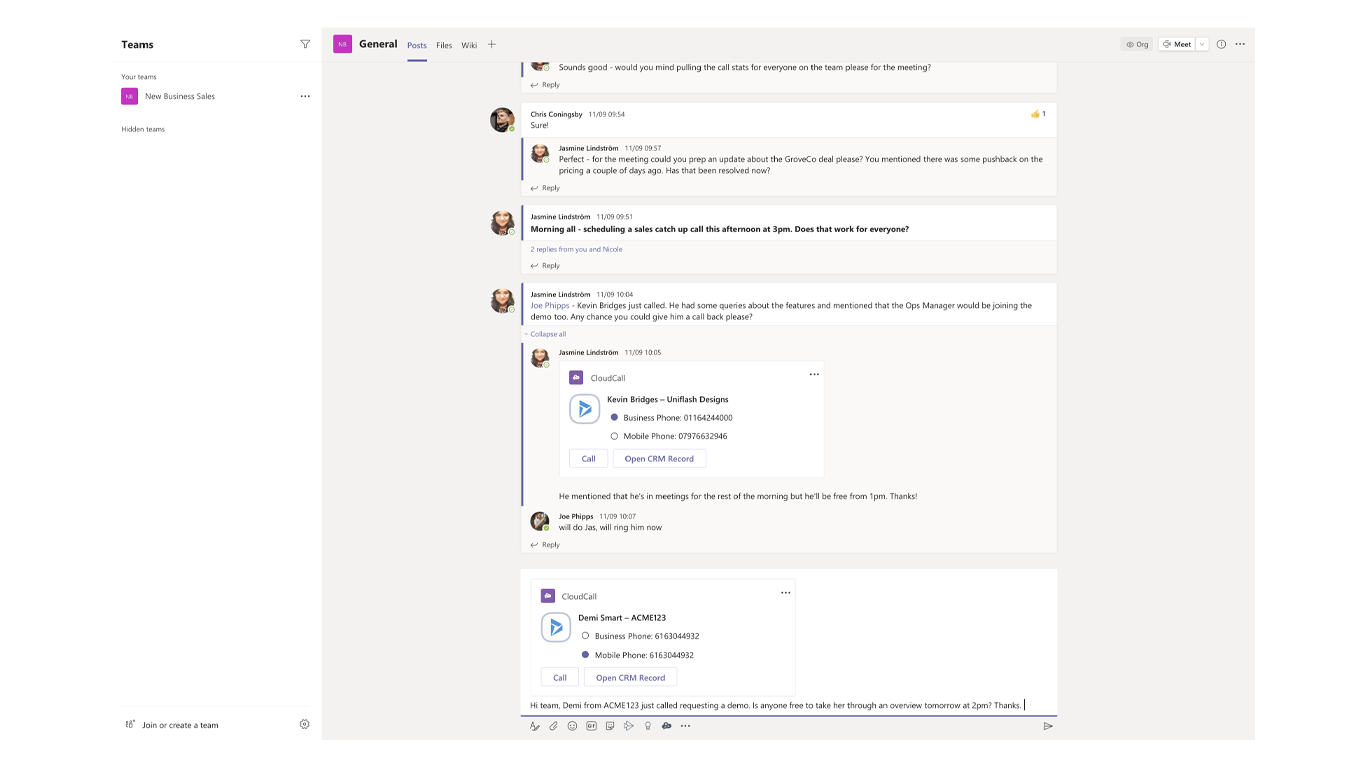Click the Dynamics CRM logo on Demi Smart card
The image size is (1366, 768).
click(x=556, y=627)
